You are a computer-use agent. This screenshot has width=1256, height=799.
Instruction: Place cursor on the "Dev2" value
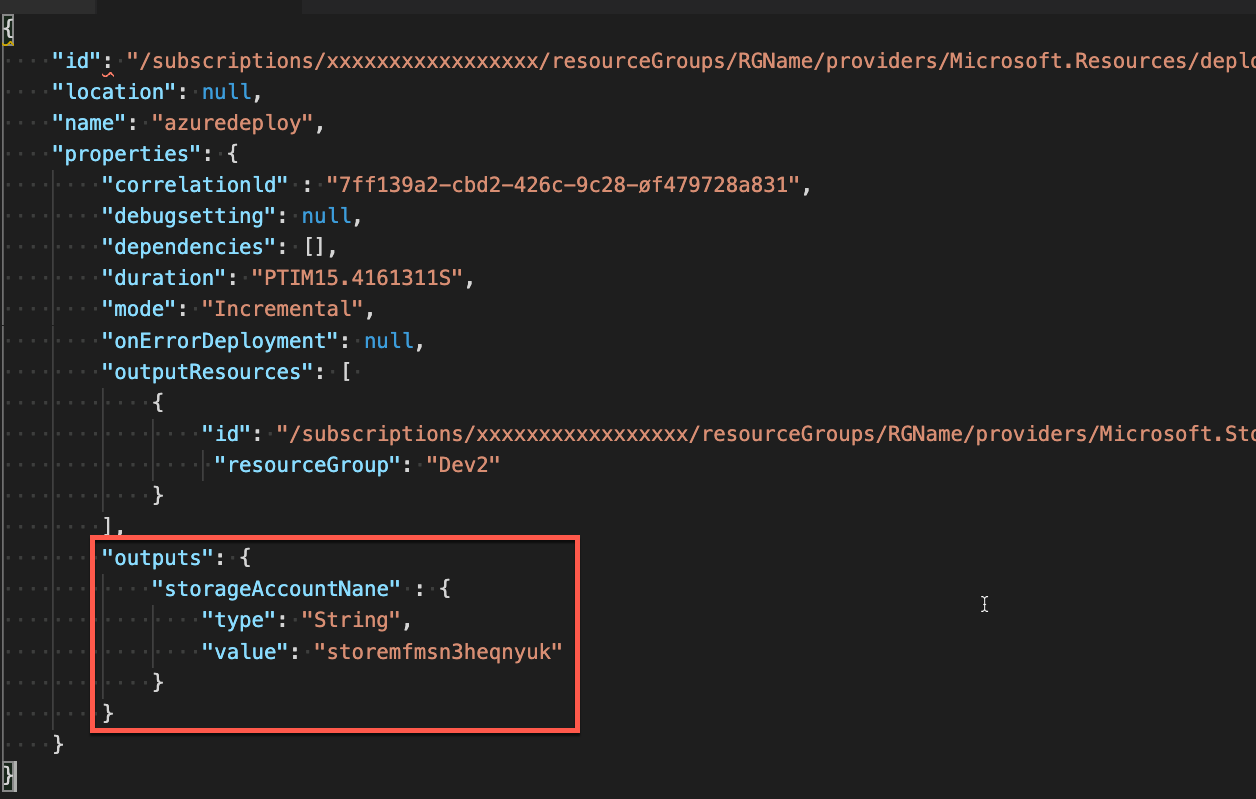(x=463, y=465)
